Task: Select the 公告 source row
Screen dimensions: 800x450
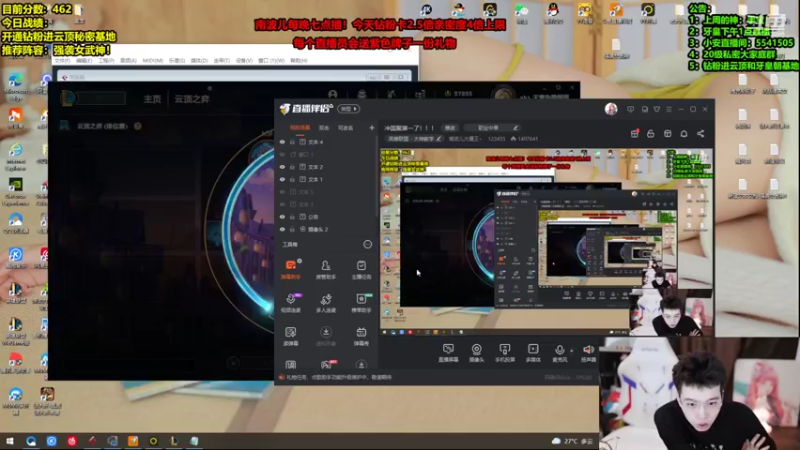Action: coord(327,217)
